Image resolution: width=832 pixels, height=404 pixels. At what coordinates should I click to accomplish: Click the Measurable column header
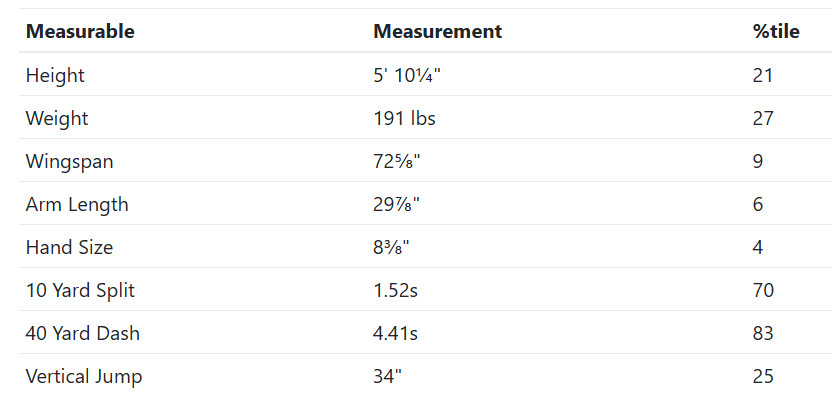80,31
